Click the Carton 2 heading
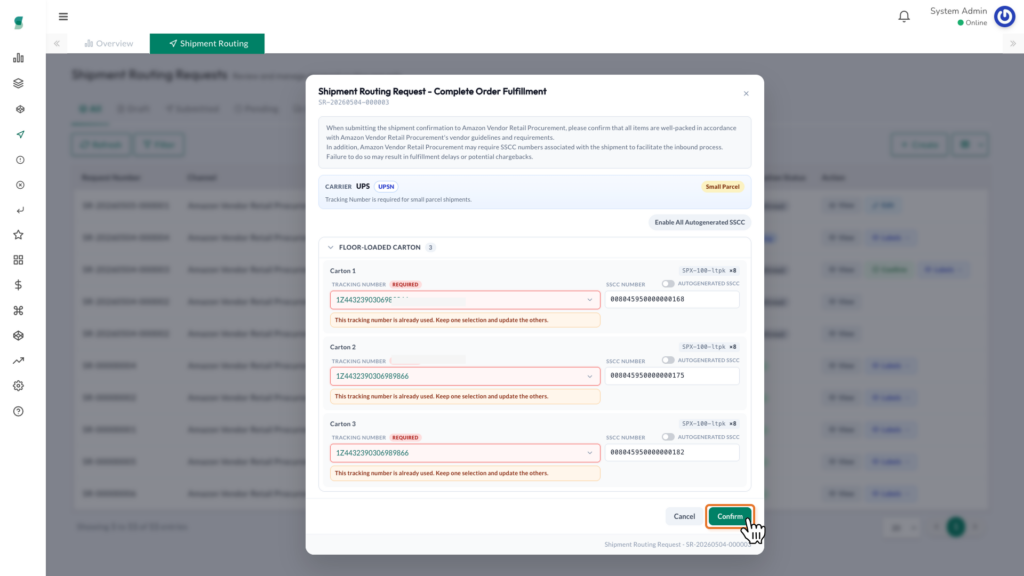Screen dimensions: 1024x576 pos(343,347)
